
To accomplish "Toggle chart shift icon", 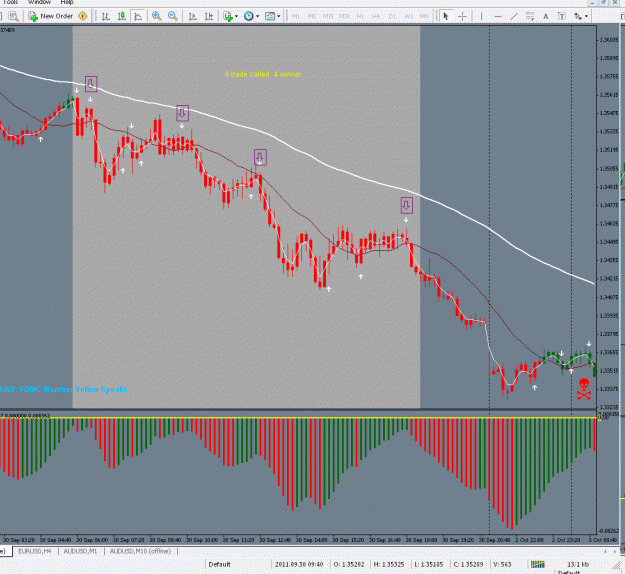I will [208, 16].
